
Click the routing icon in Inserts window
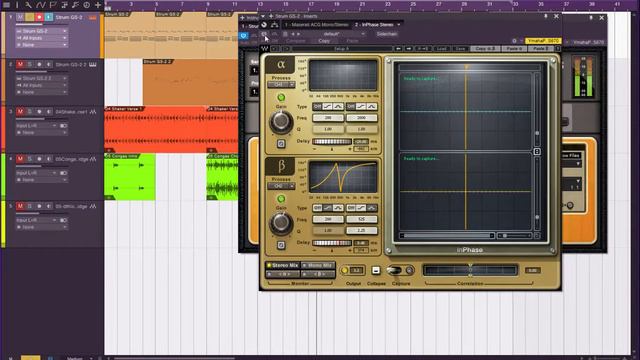(274, 25)
